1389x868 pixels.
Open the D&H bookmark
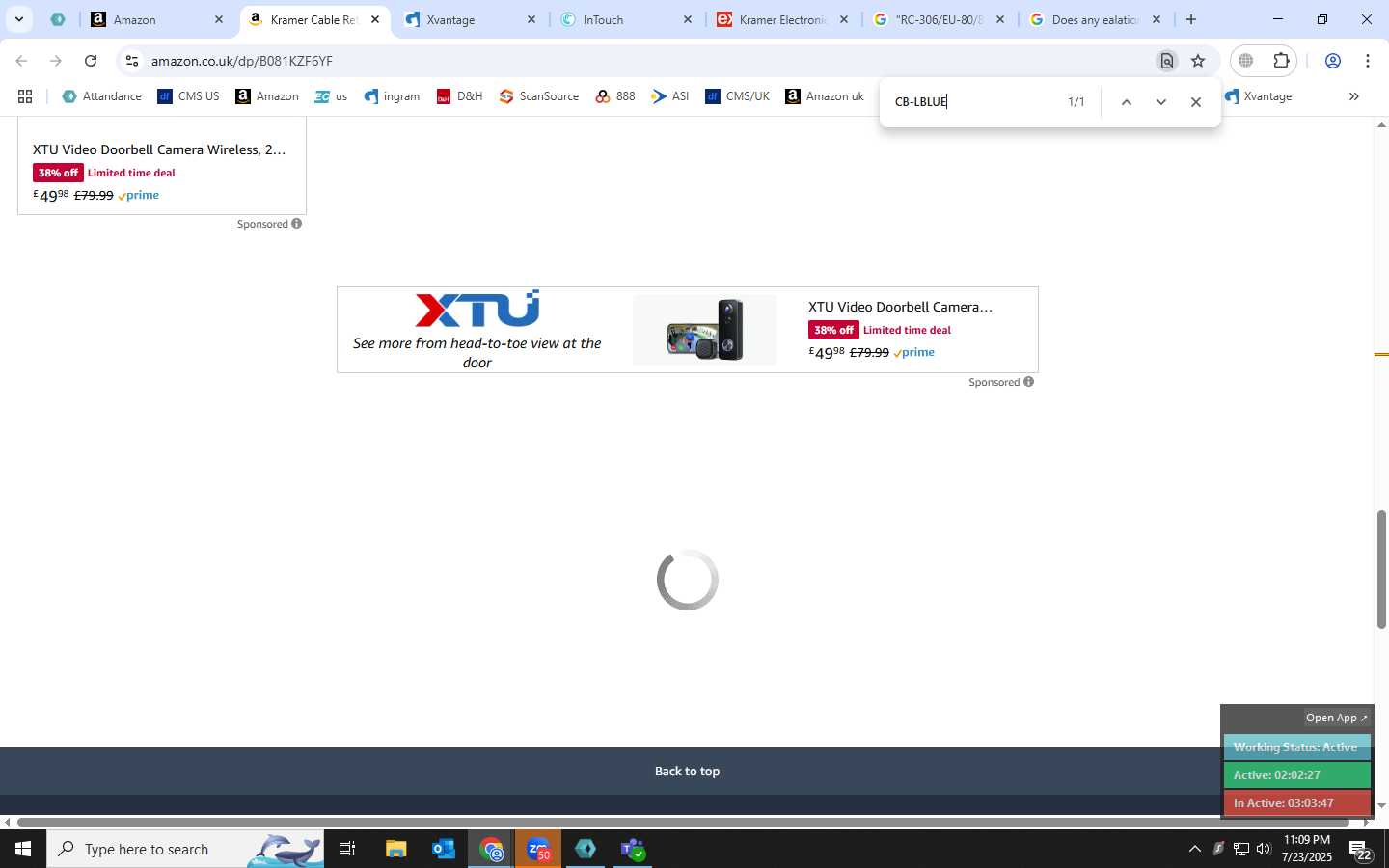(459, 96)
